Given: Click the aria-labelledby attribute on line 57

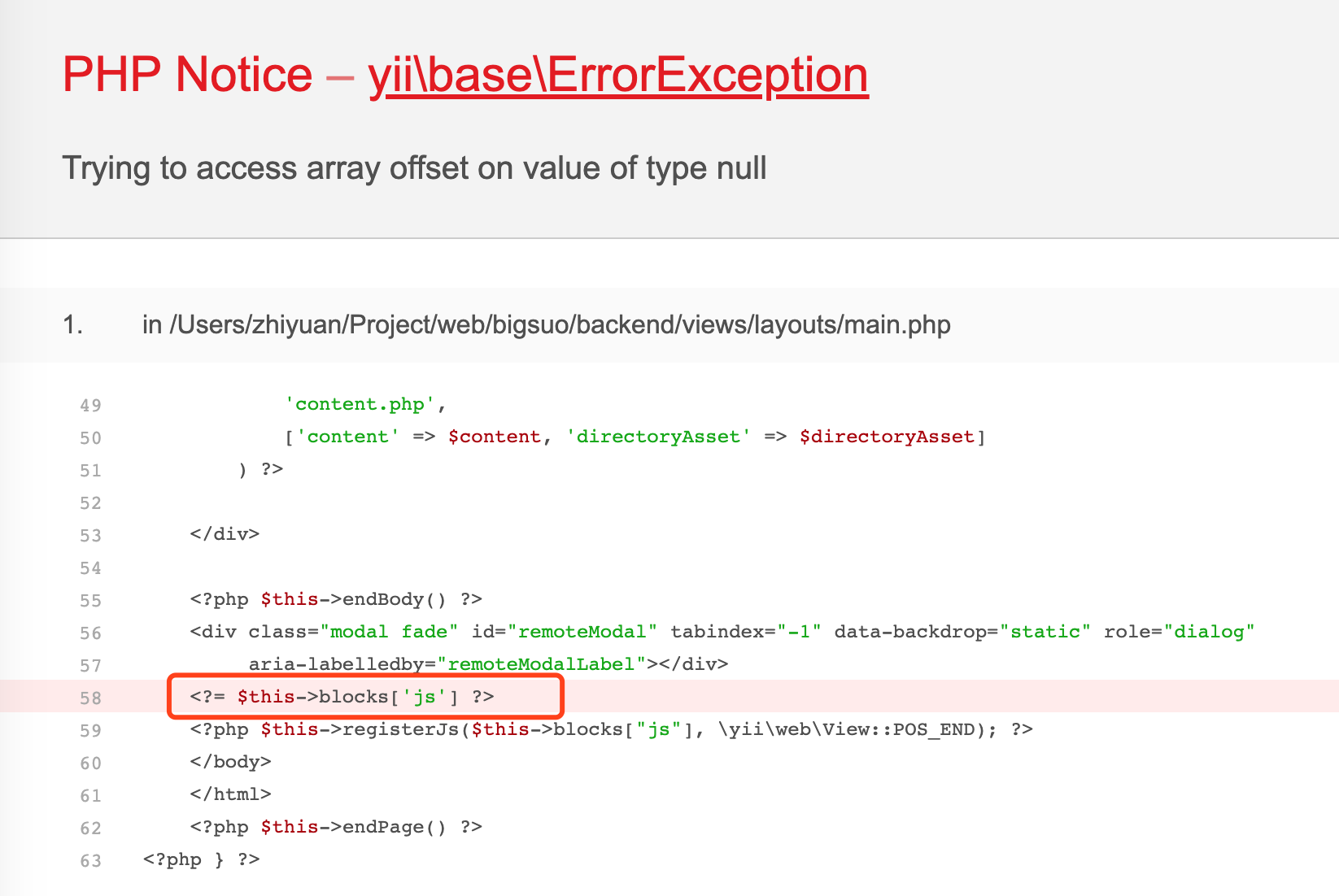Looking at the screenshot, I should click(x=337, y=664).
